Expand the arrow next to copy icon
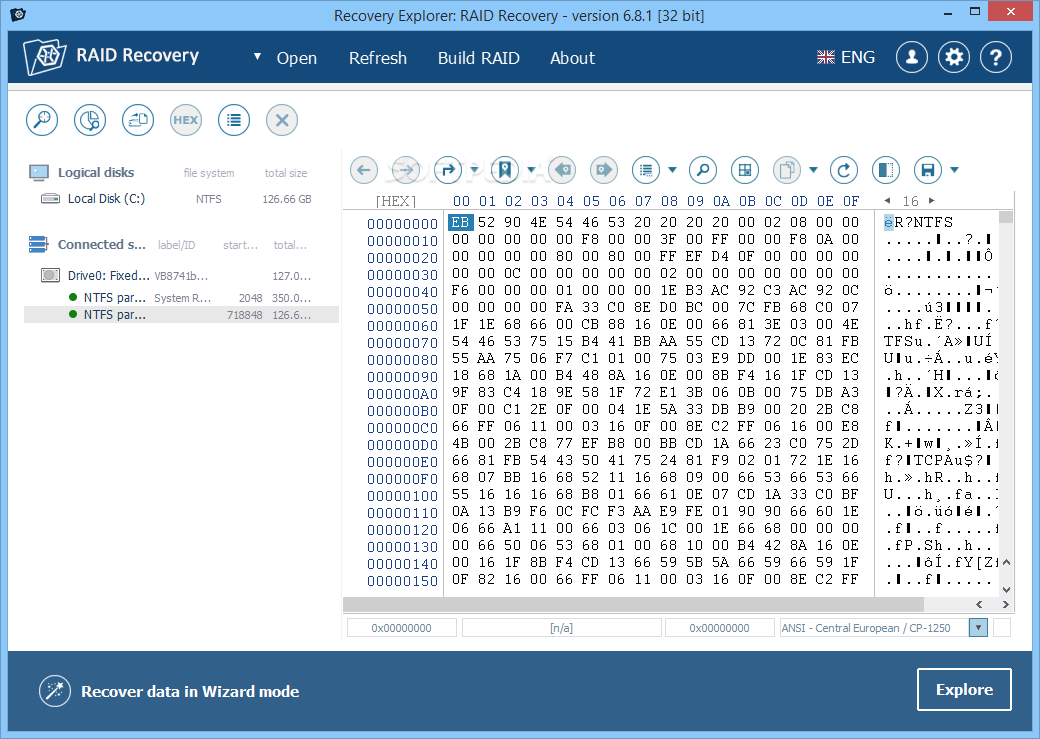 point(813,170)
